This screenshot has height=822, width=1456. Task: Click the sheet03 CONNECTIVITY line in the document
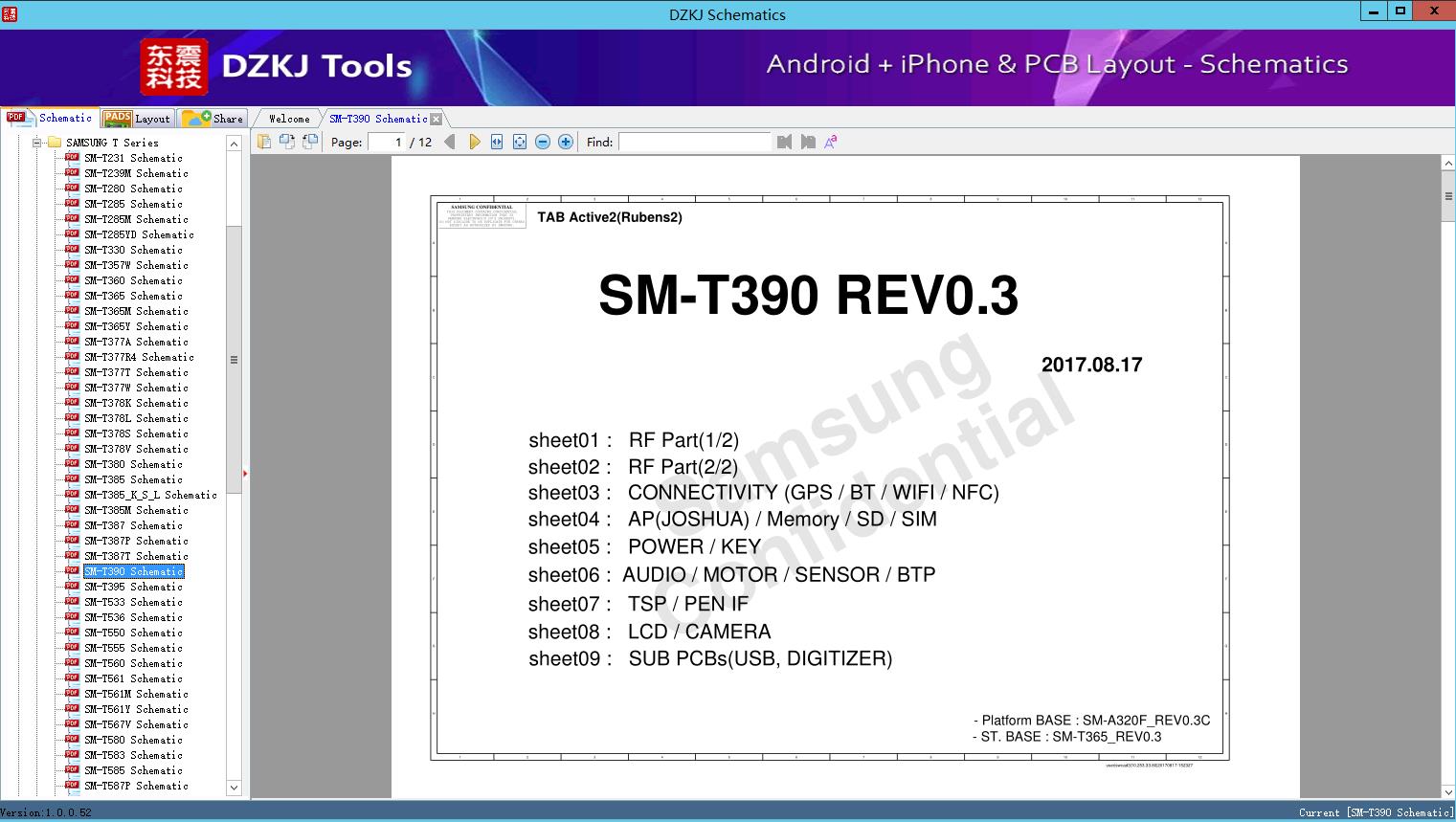tap(764, 493)
